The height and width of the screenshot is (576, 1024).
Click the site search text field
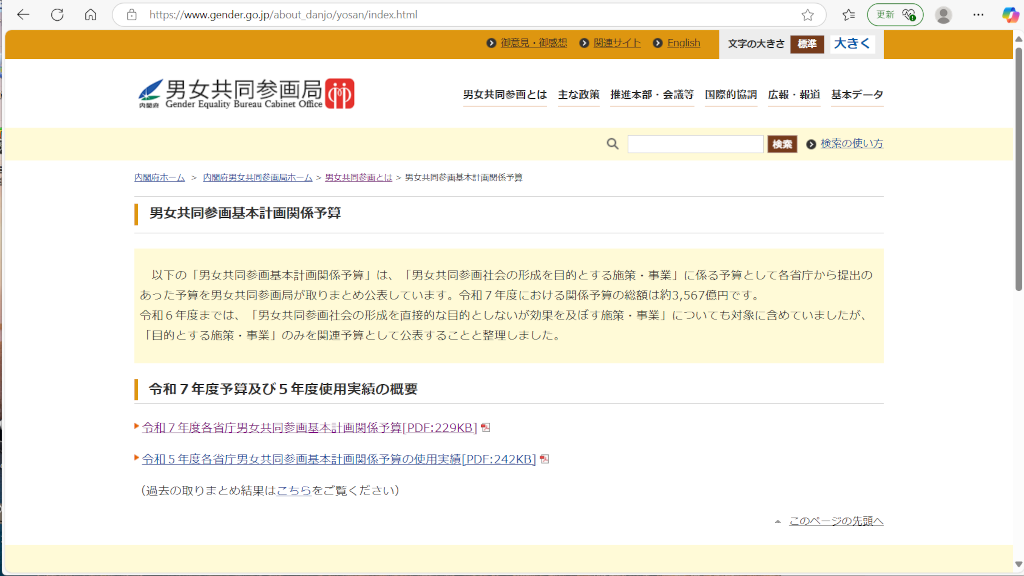click(x=695, y=144)
